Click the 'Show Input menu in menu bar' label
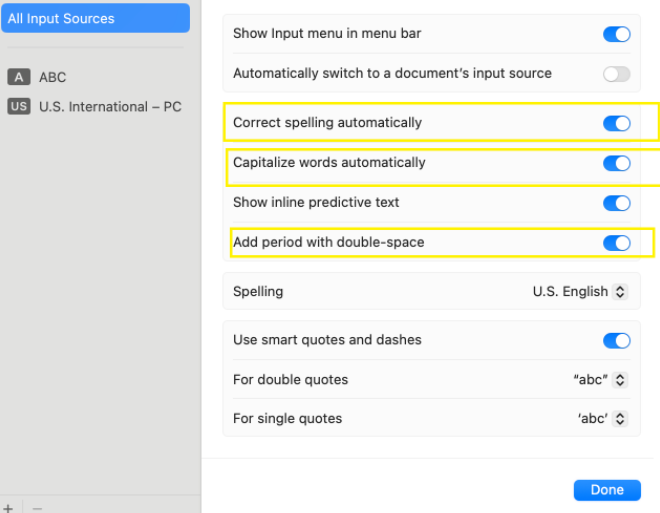660x513 pixels. [x=327, y=33]
